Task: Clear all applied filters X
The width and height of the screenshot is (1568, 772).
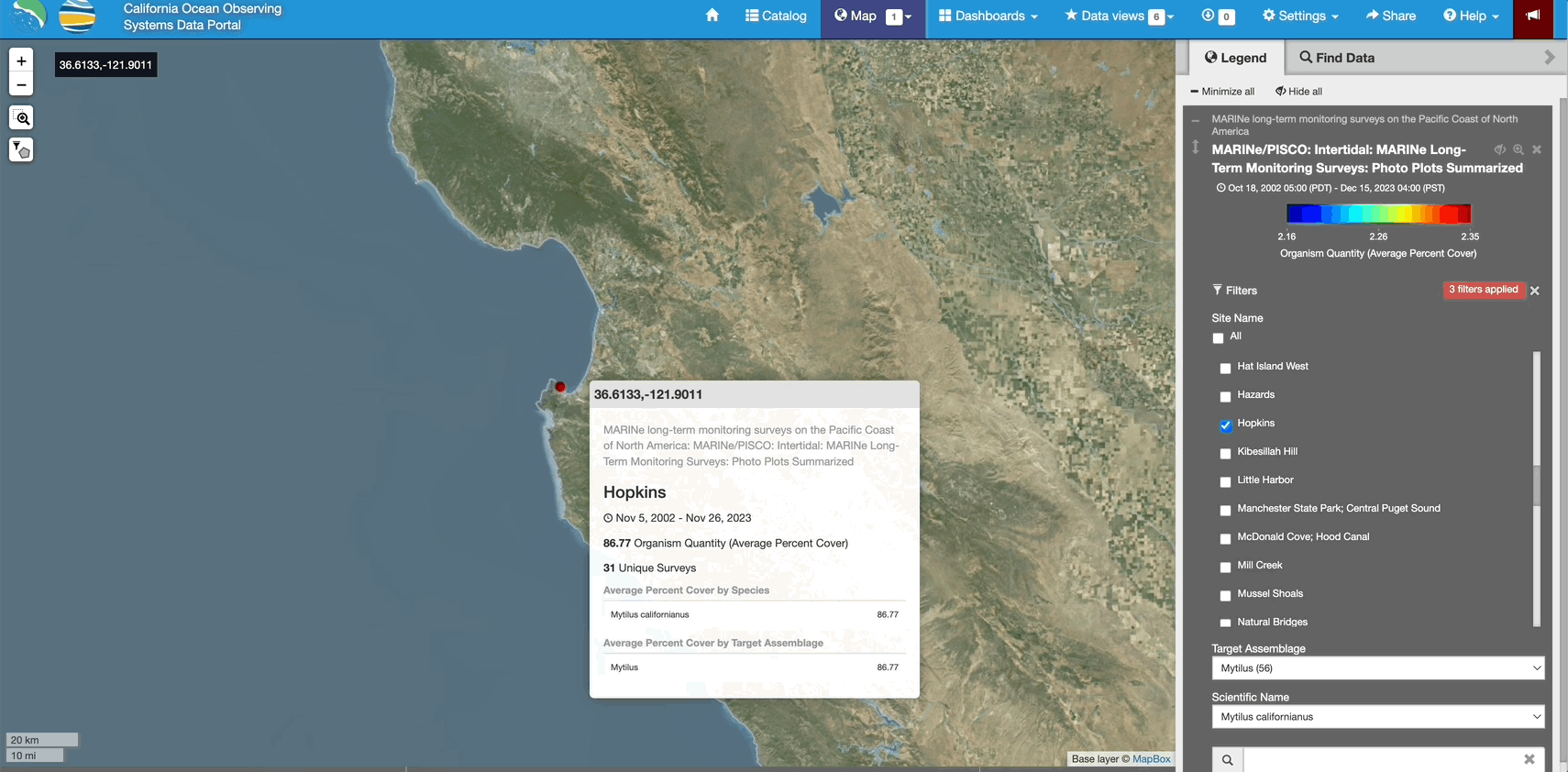Action: pos(1535,291)
